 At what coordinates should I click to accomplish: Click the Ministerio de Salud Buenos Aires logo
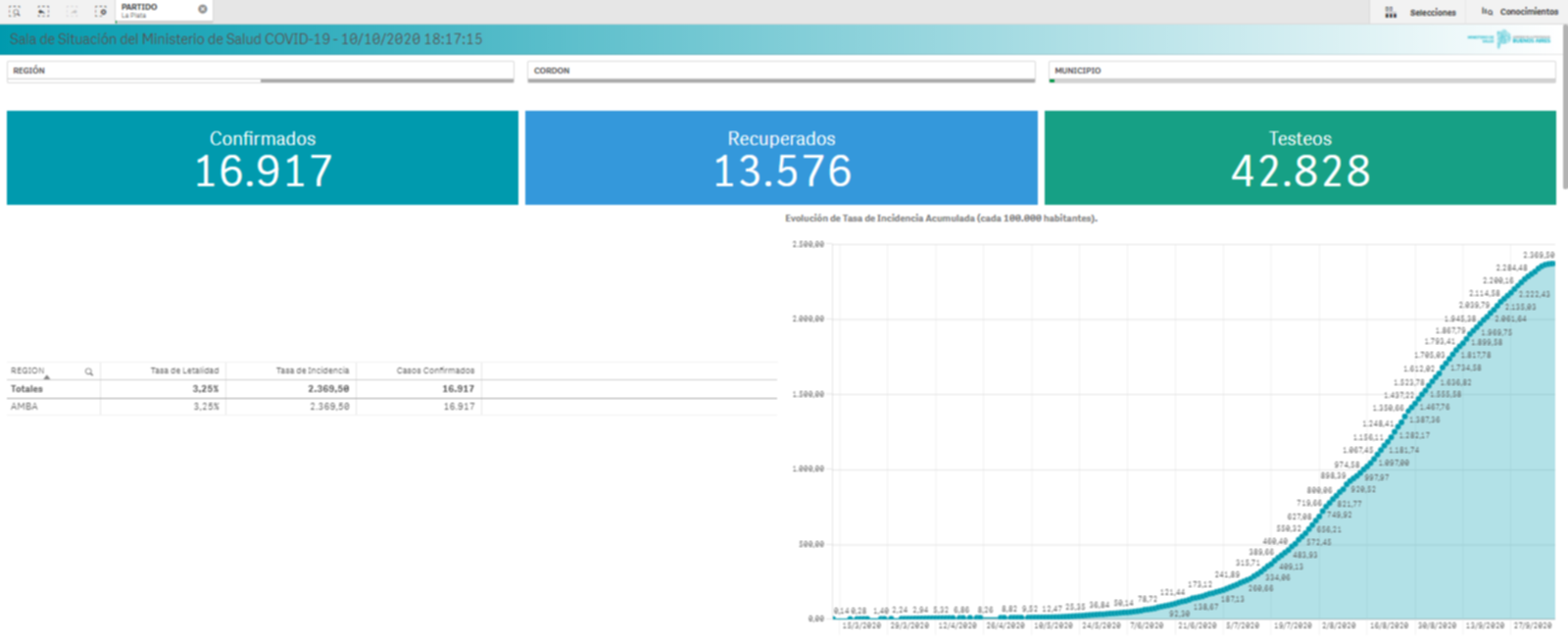pyautogui.click(x=1509, y=39)
